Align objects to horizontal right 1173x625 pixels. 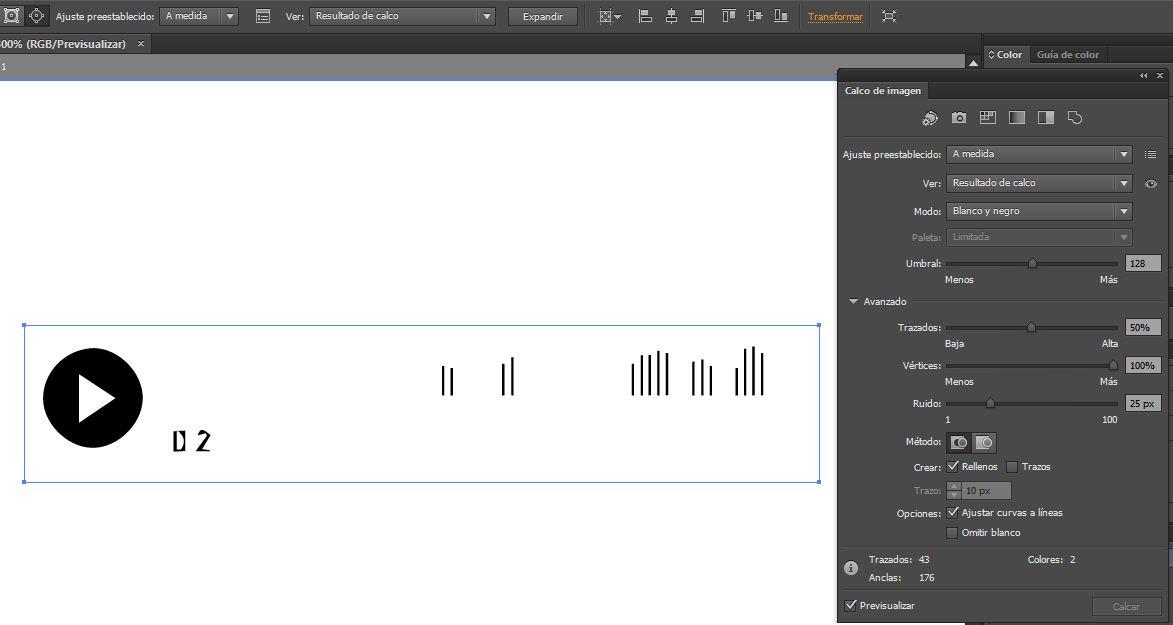697,16
